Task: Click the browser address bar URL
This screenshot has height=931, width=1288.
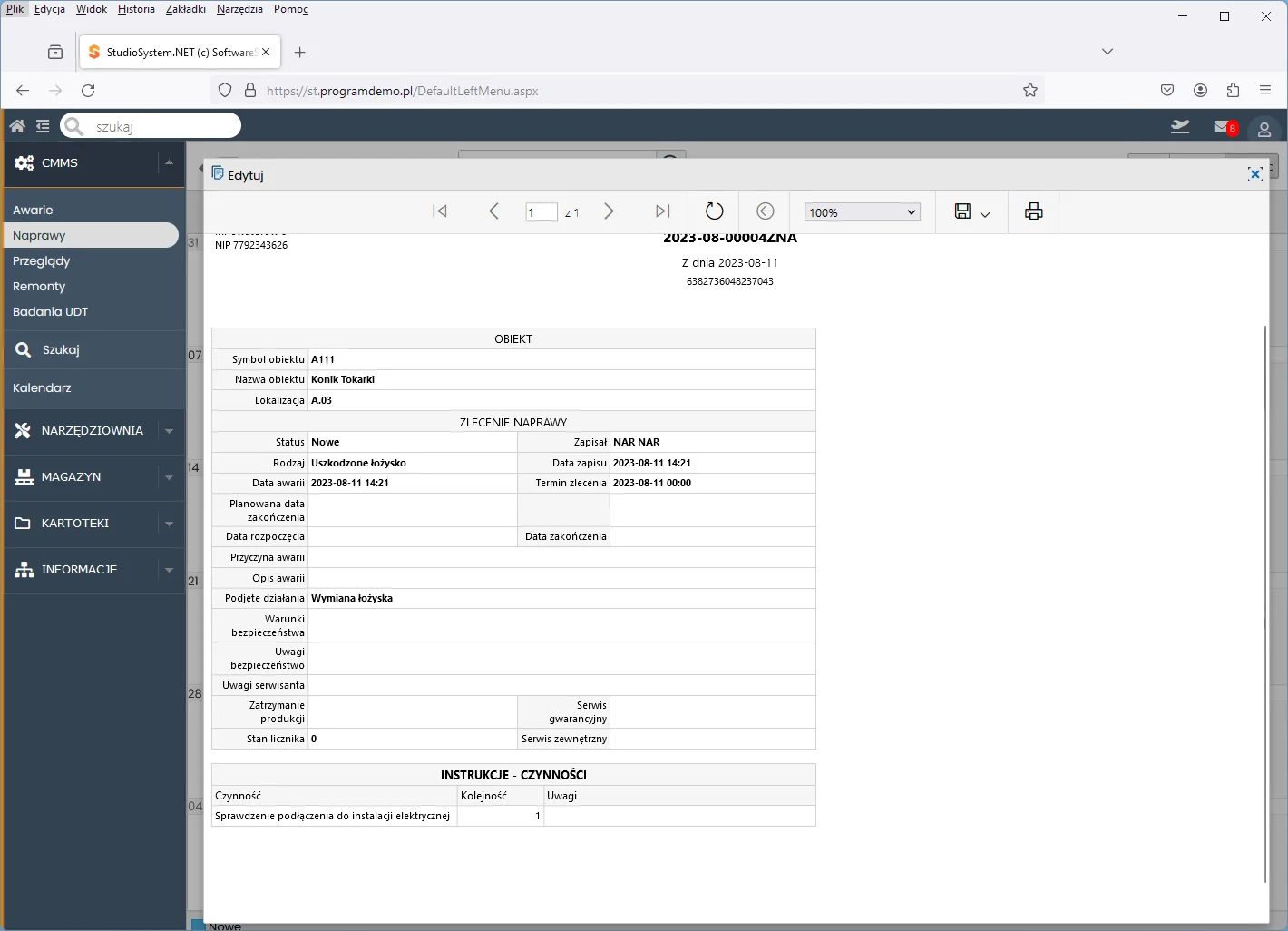Action: tap(403, 91)
